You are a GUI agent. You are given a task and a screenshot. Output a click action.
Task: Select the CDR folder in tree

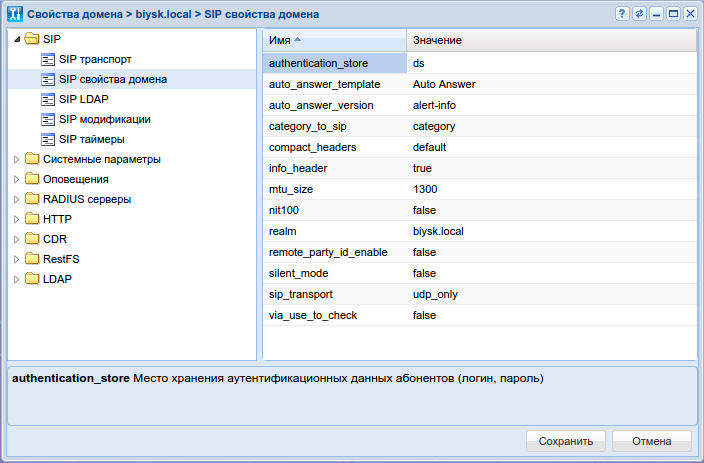point(54,239)
